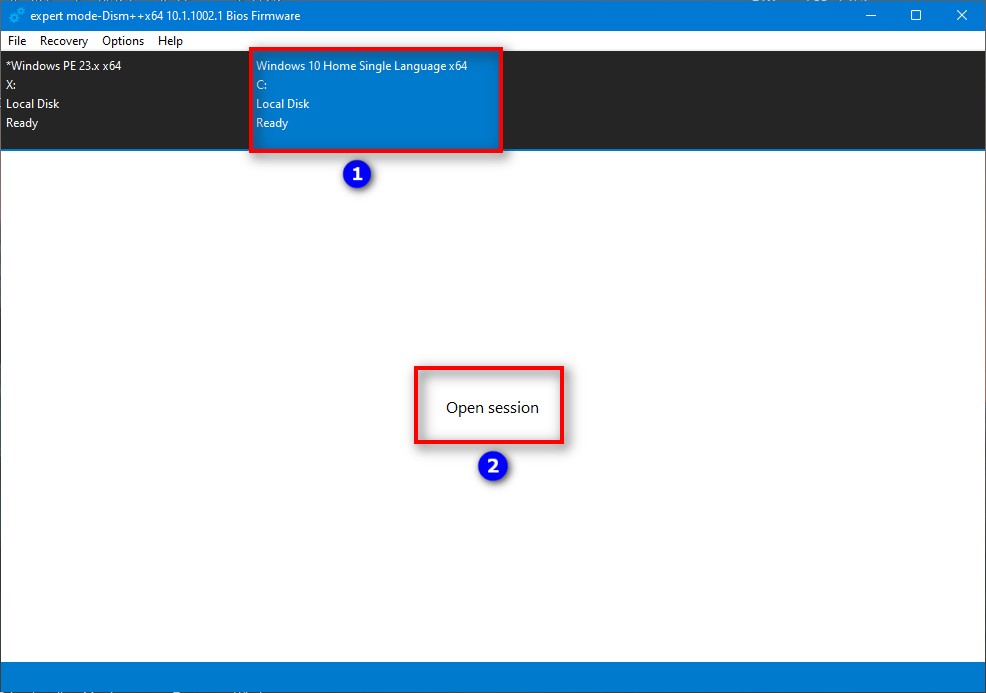Click the blue circle marker numbered 2

pos(492,466)
